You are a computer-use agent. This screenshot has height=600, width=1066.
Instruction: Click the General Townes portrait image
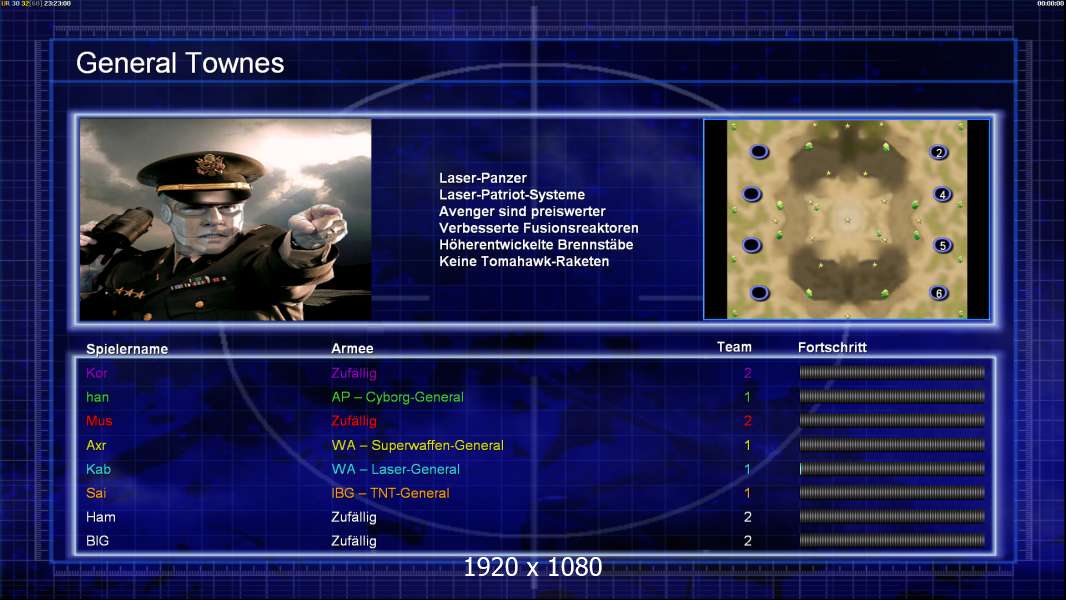(x=226, y=219)
